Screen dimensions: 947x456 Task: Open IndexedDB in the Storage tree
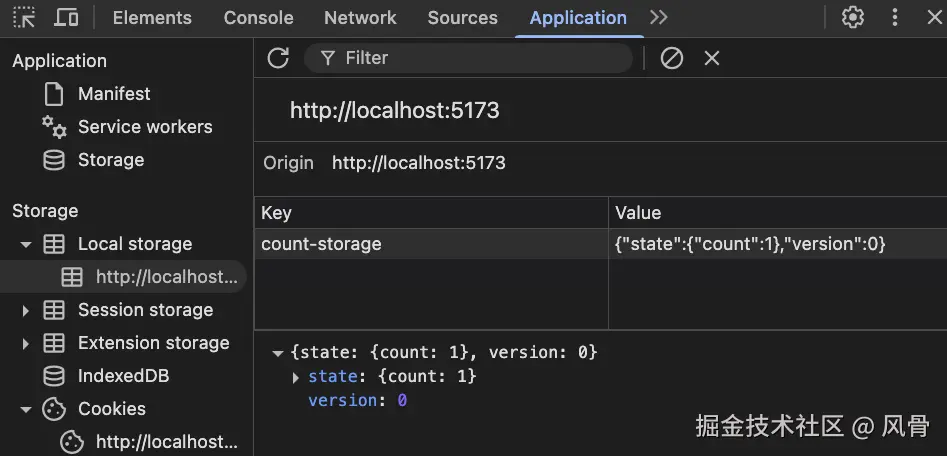(x=123, y=376)
